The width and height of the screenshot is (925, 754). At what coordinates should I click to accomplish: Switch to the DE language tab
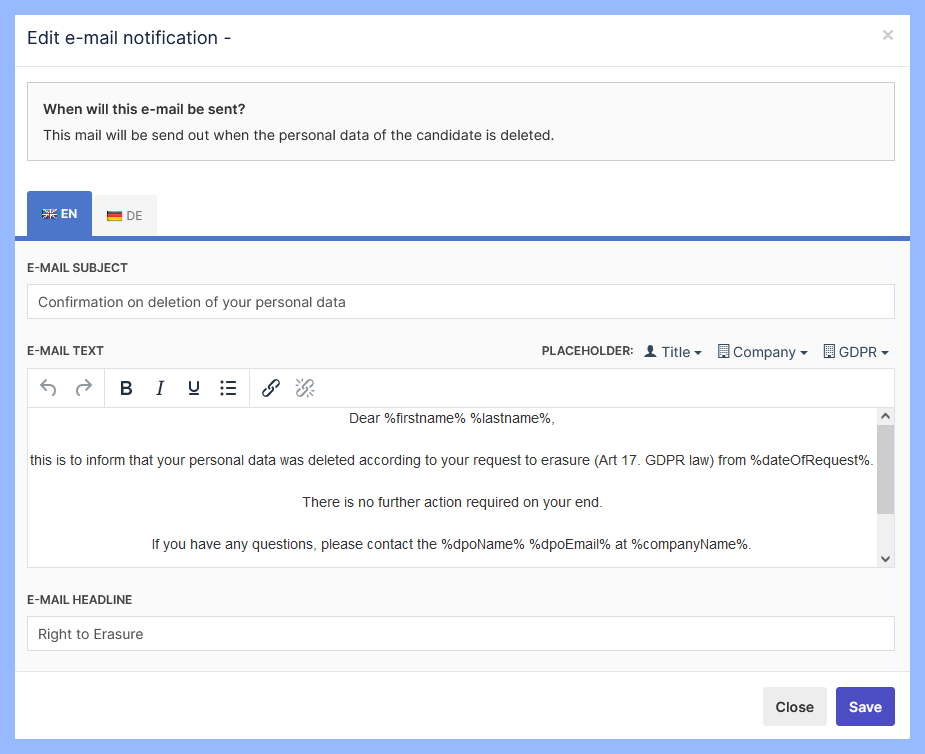pyautogui.click(x=125, y=215)
